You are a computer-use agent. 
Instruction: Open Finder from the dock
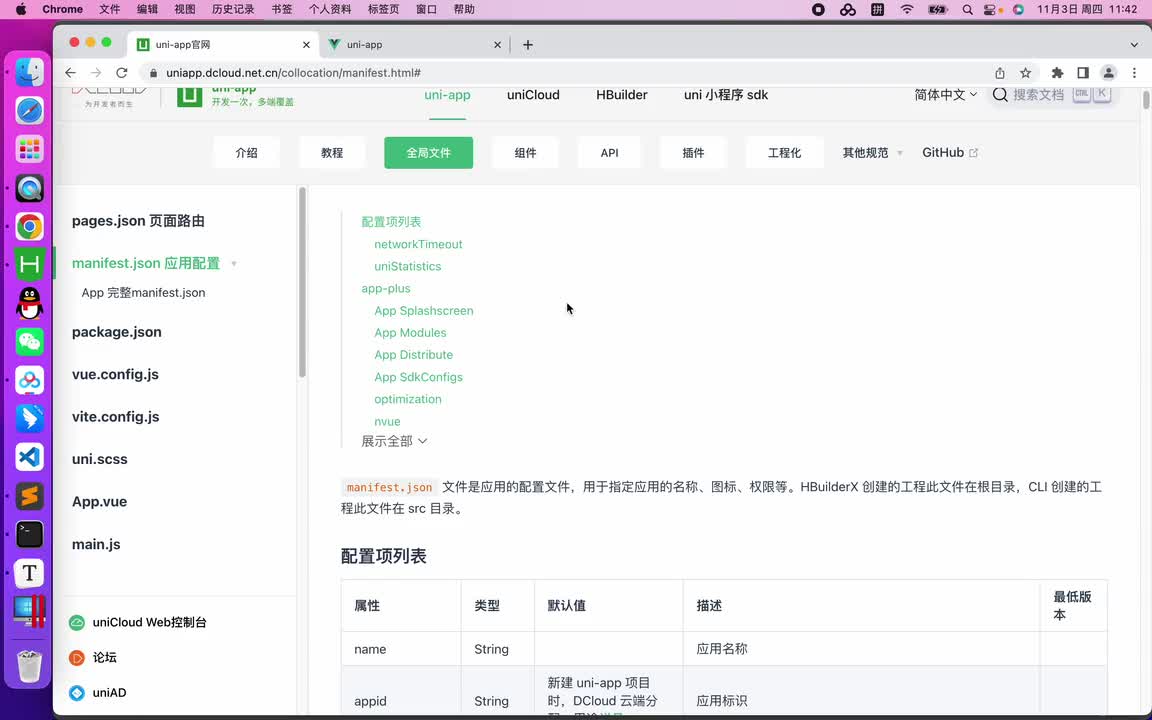pyautogui.click(x=29, y=72)
